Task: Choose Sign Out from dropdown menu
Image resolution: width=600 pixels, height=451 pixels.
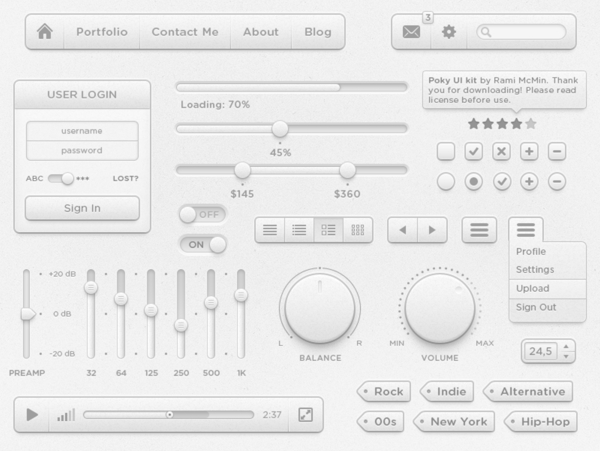Action: 548,307
